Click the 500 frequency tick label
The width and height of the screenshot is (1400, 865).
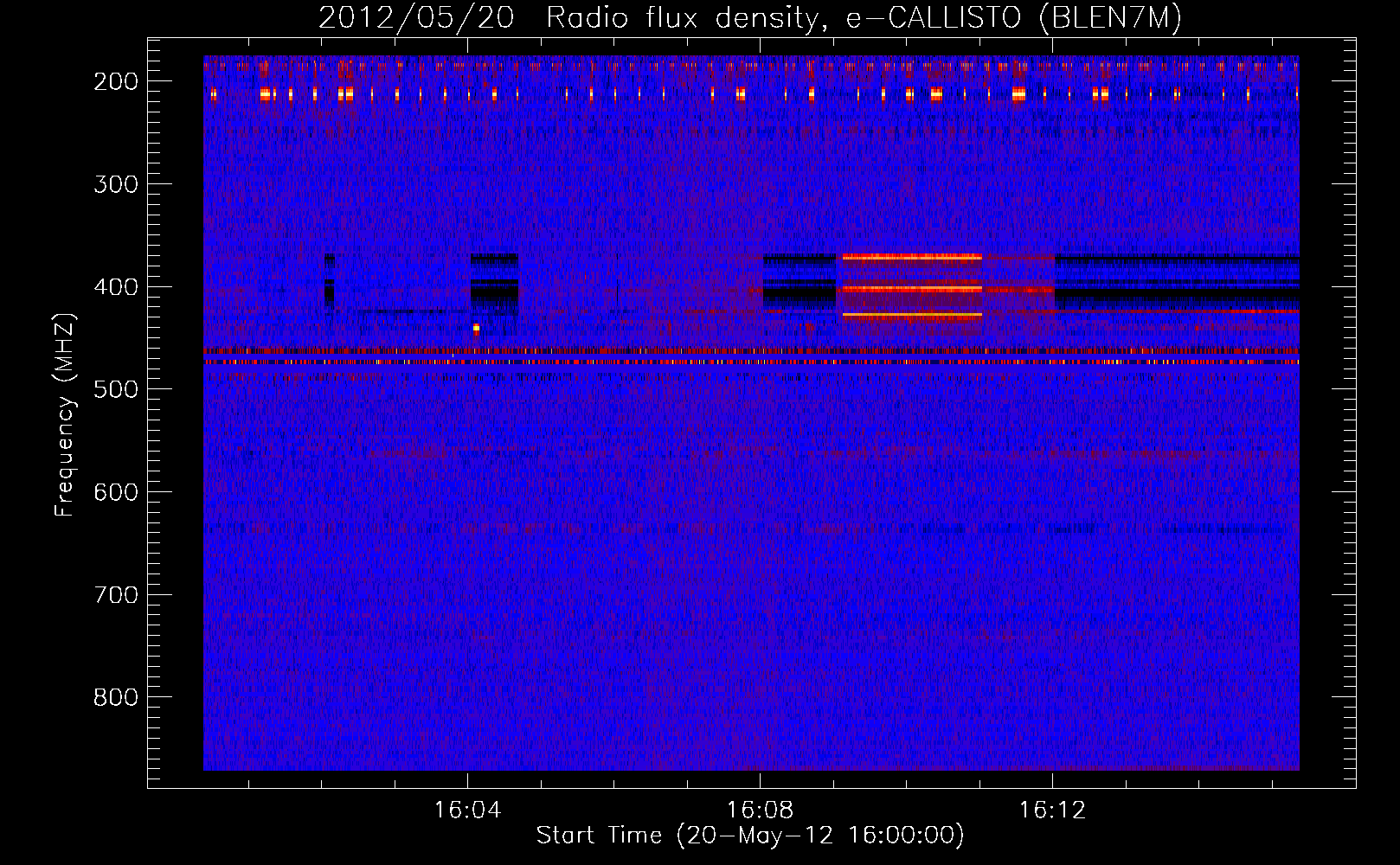(x=116, y=389)
